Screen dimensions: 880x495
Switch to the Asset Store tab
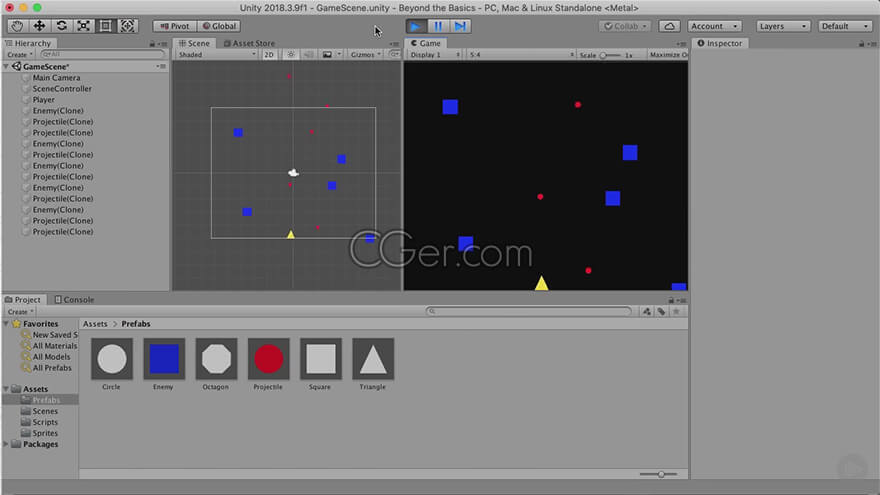(249, 43)
